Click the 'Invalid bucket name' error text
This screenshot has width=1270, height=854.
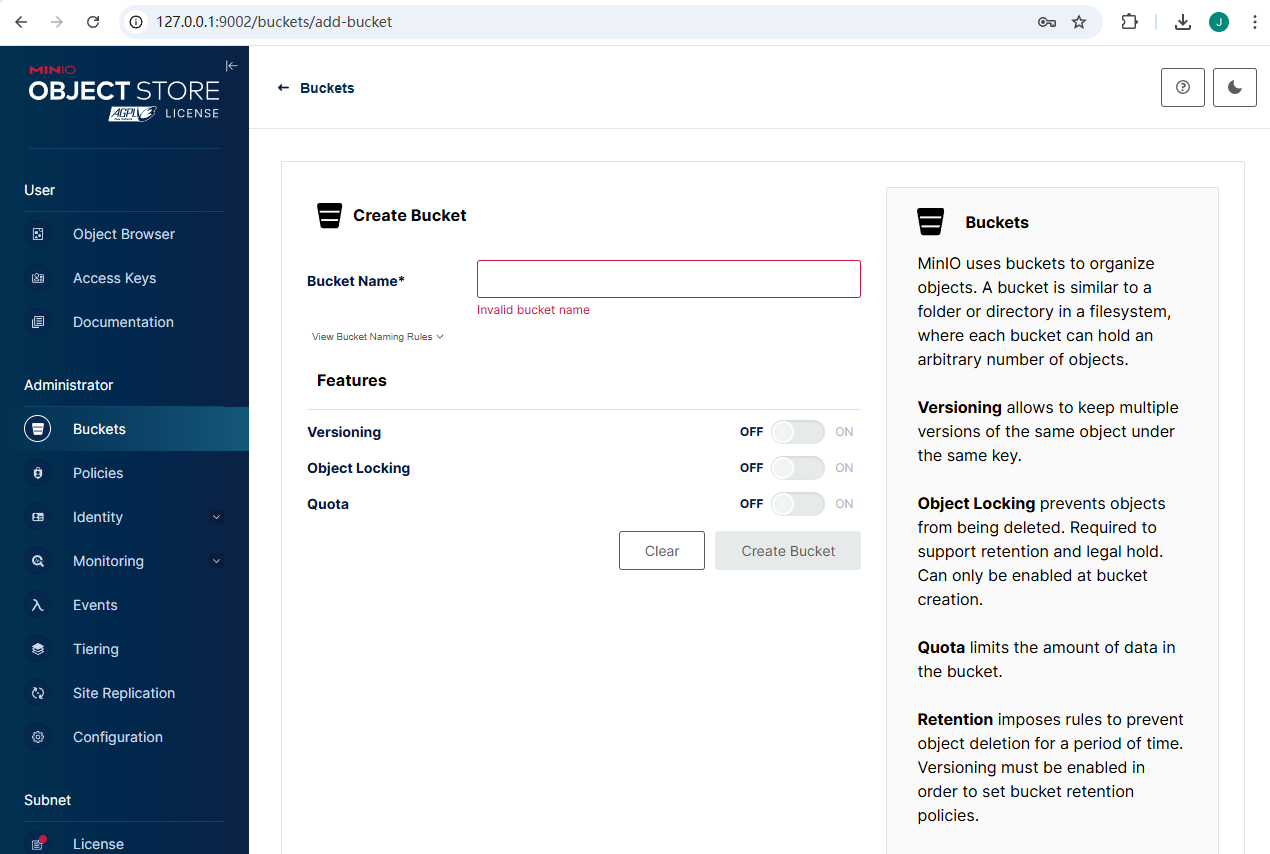(533, 310)
